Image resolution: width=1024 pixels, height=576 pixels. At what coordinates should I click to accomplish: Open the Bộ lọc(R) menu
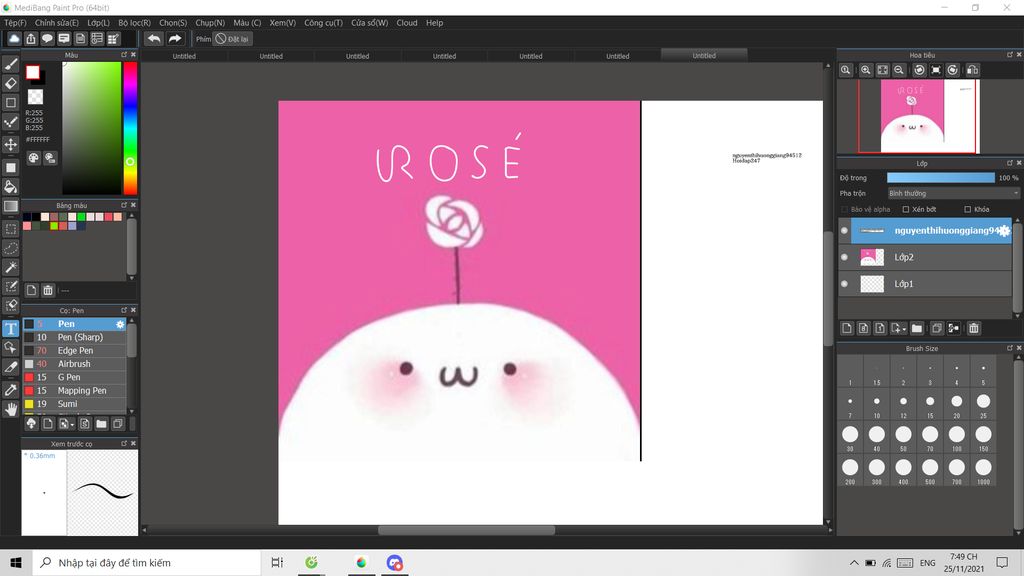tap(134, 23)
